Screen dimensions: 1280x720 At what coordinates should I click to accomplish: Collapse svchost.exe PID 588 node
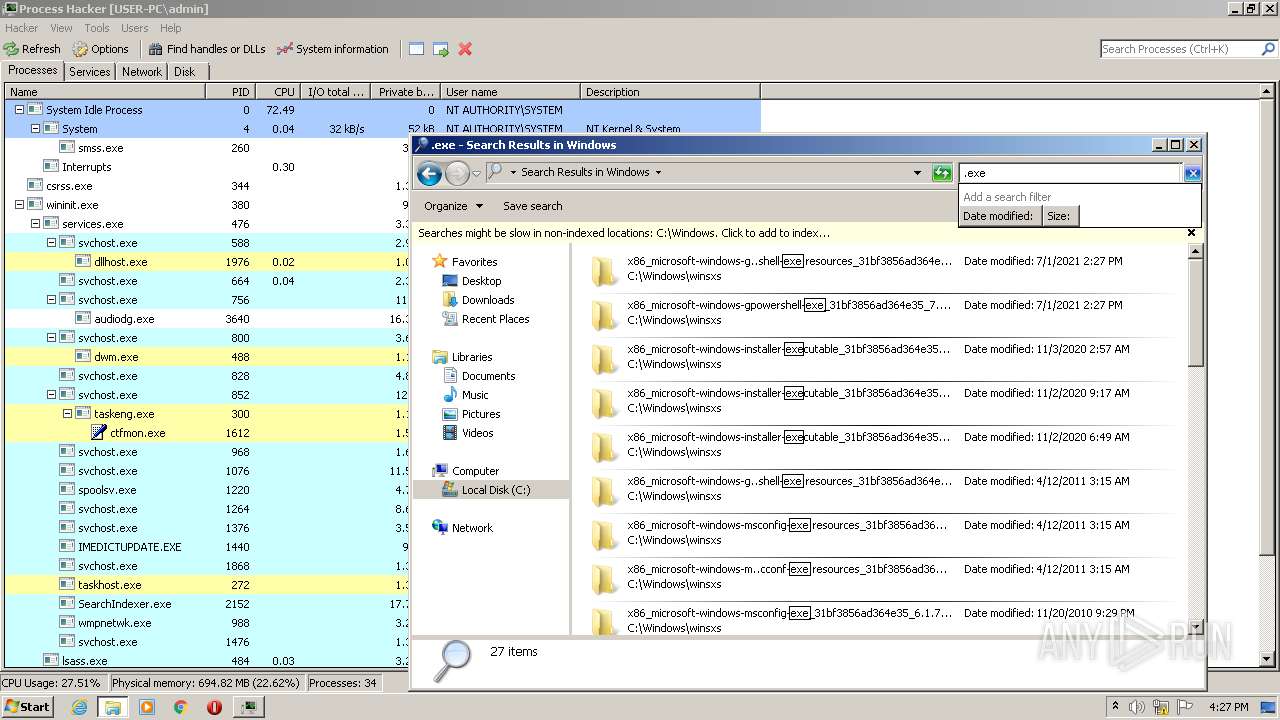(51, 243)
